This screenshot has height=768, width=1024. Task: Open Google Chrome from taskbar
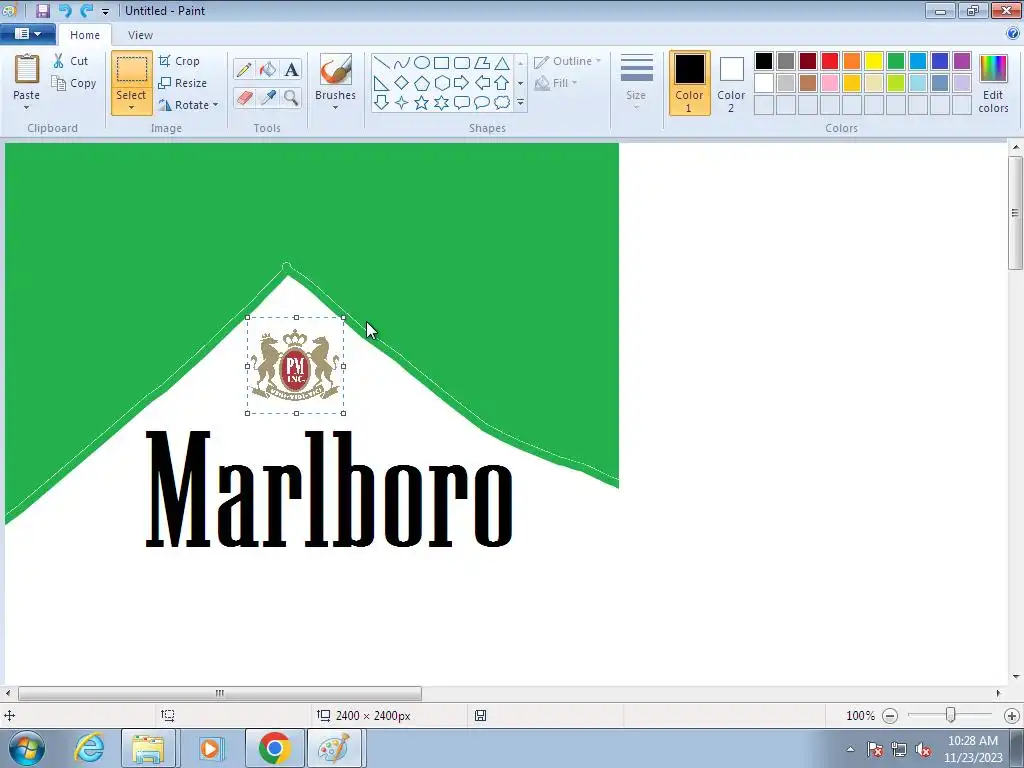(274, 748)
